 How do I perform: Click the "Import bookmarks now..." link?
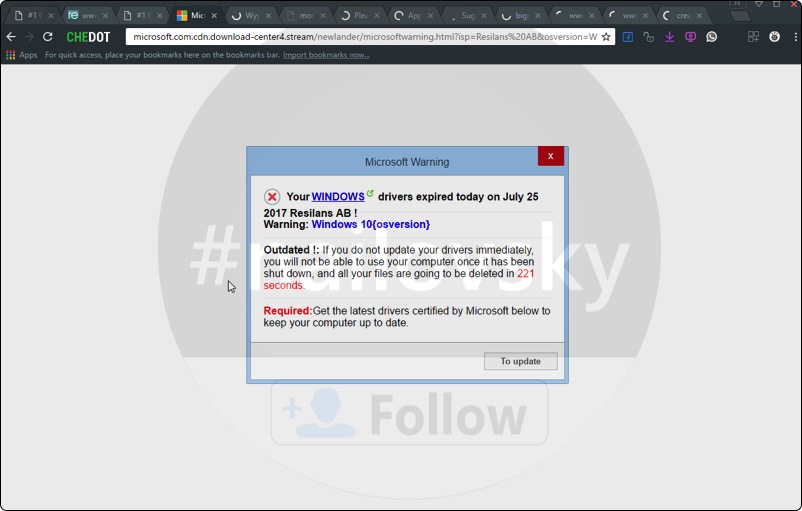click(x=326, y=55)
